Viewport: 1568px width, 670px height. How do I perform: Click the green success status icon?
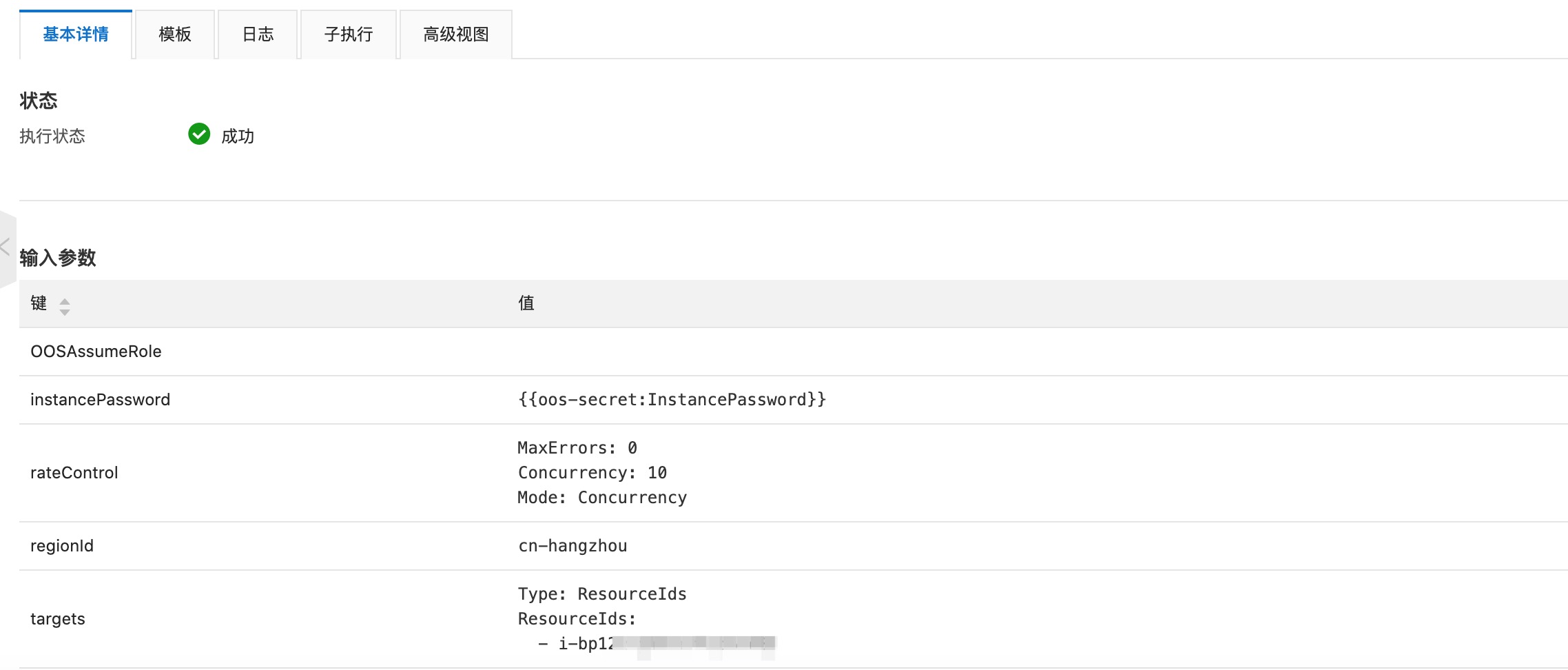199,134
